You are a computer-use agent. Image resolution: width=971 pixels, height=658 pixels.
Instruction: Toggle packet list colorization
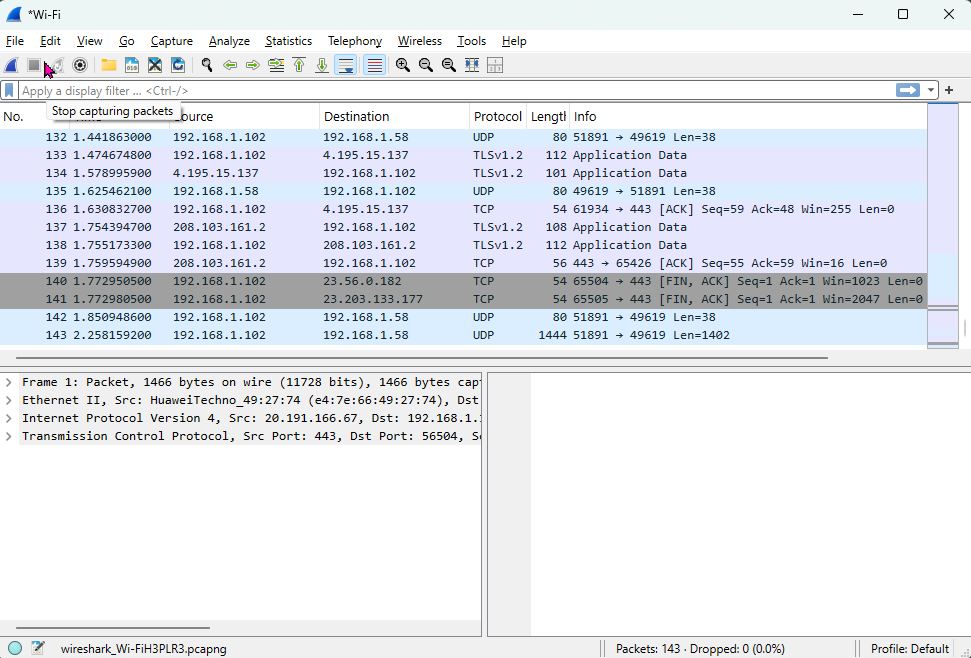[375, 65]
